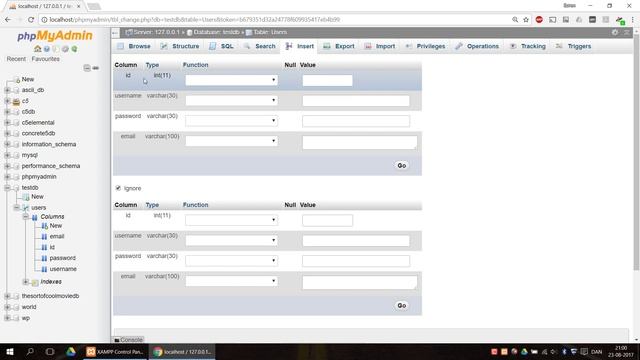Image resolution: width=640 pixels, height=360 pixels.
Task: Go back with the browser back arrow
Action: (x=8, y=20)
